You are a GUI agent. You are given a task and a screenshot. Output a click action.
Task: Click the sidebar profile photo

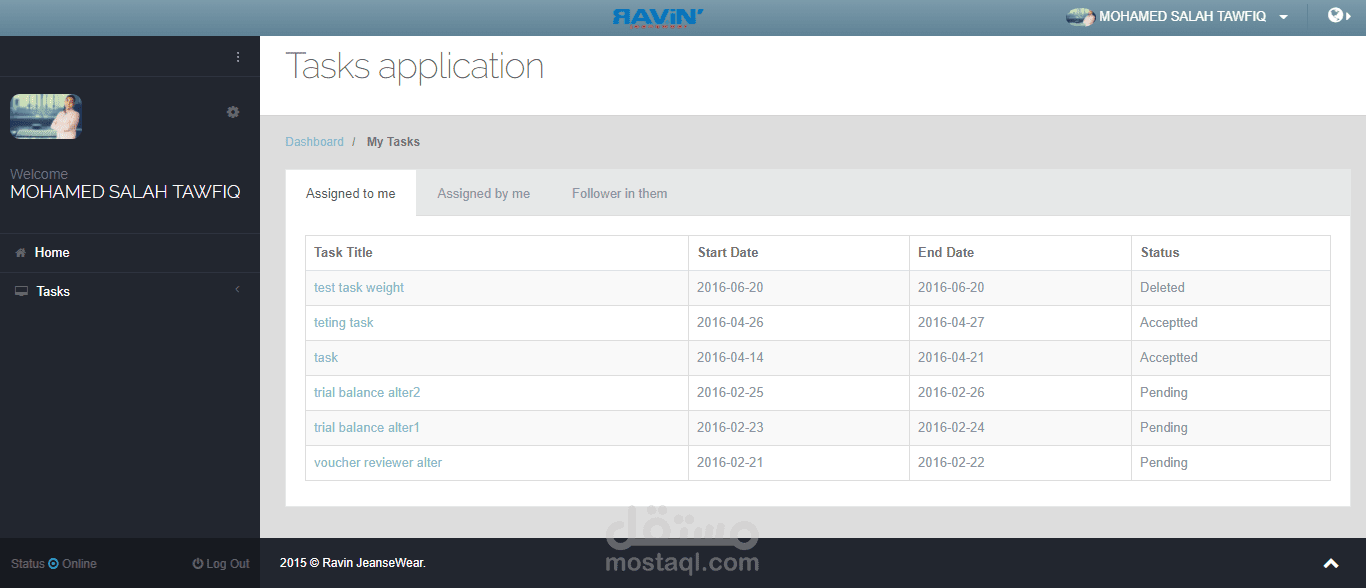click(x=46, y=116)
